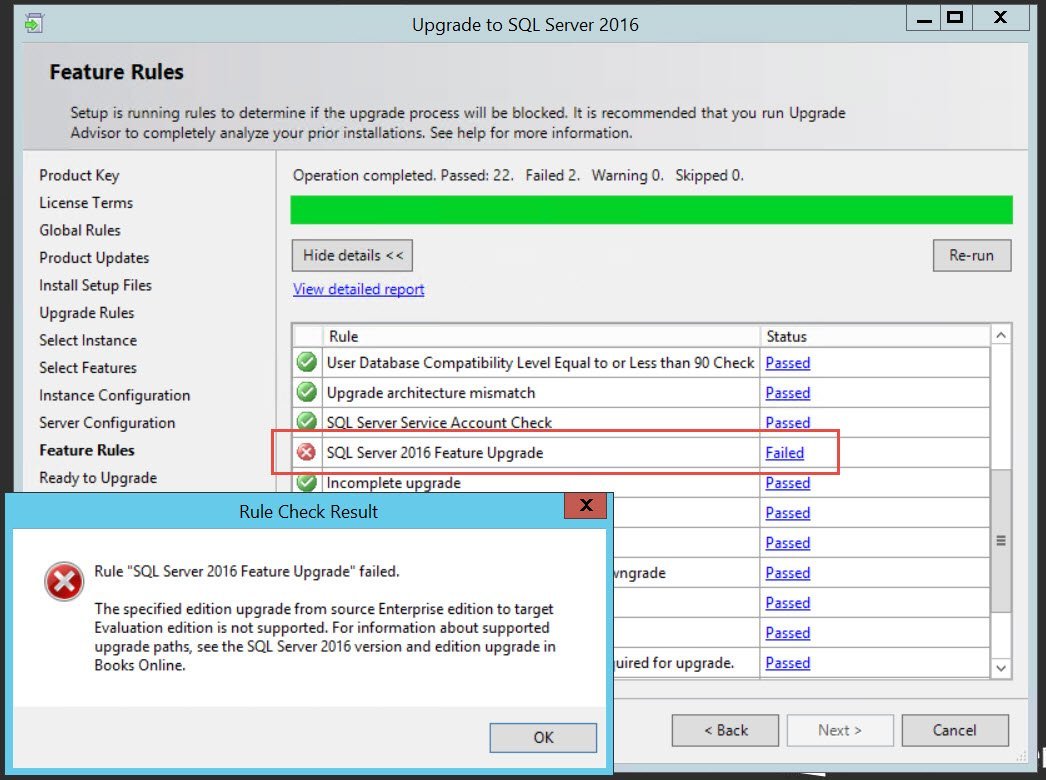Click the green check icon for Upgrade architecture mismatch

coord(306,392)
